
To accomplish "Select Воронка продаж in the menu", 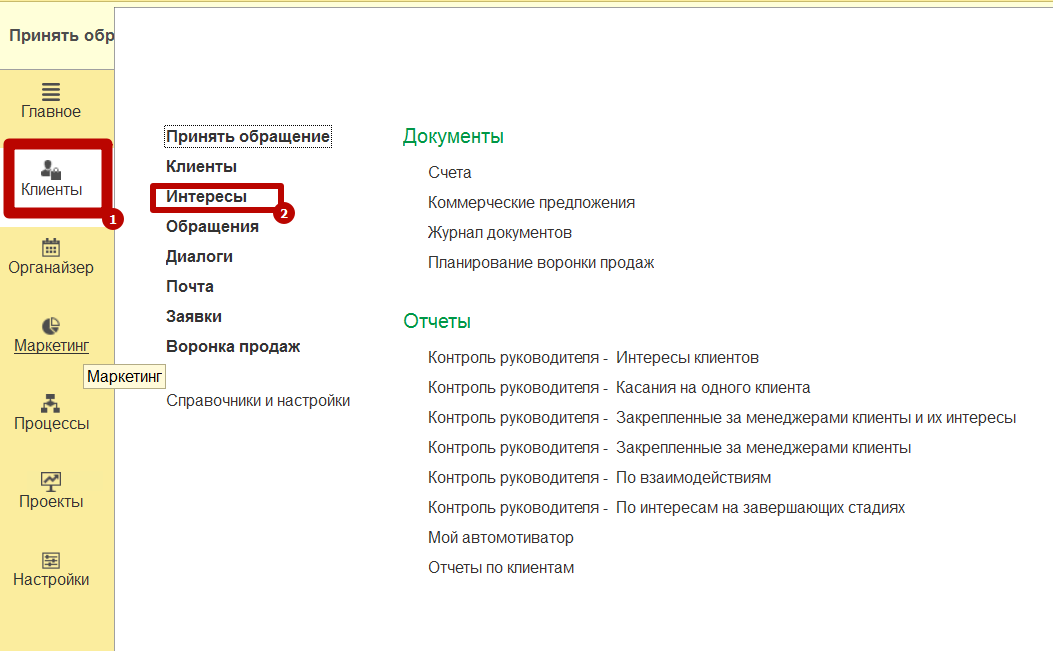I will click(x=232, y=347).
